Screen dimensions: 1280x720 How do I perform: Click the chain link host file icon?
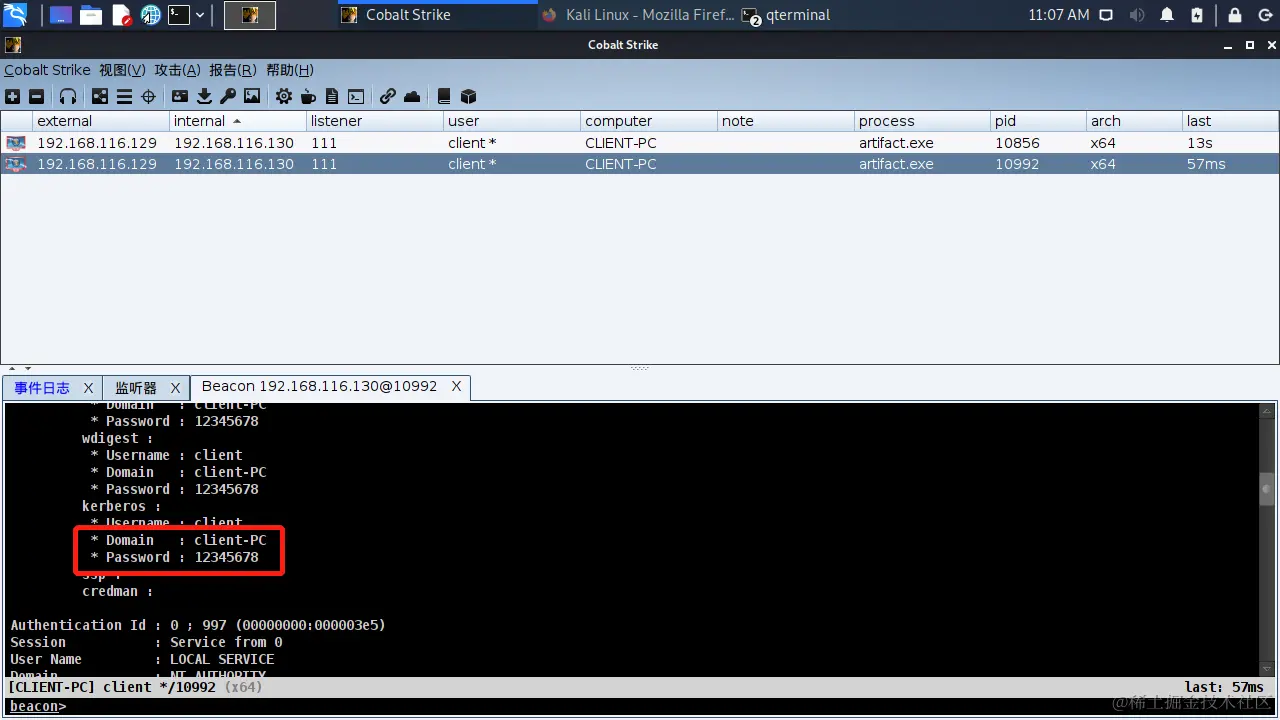click(x=388, y=96)
